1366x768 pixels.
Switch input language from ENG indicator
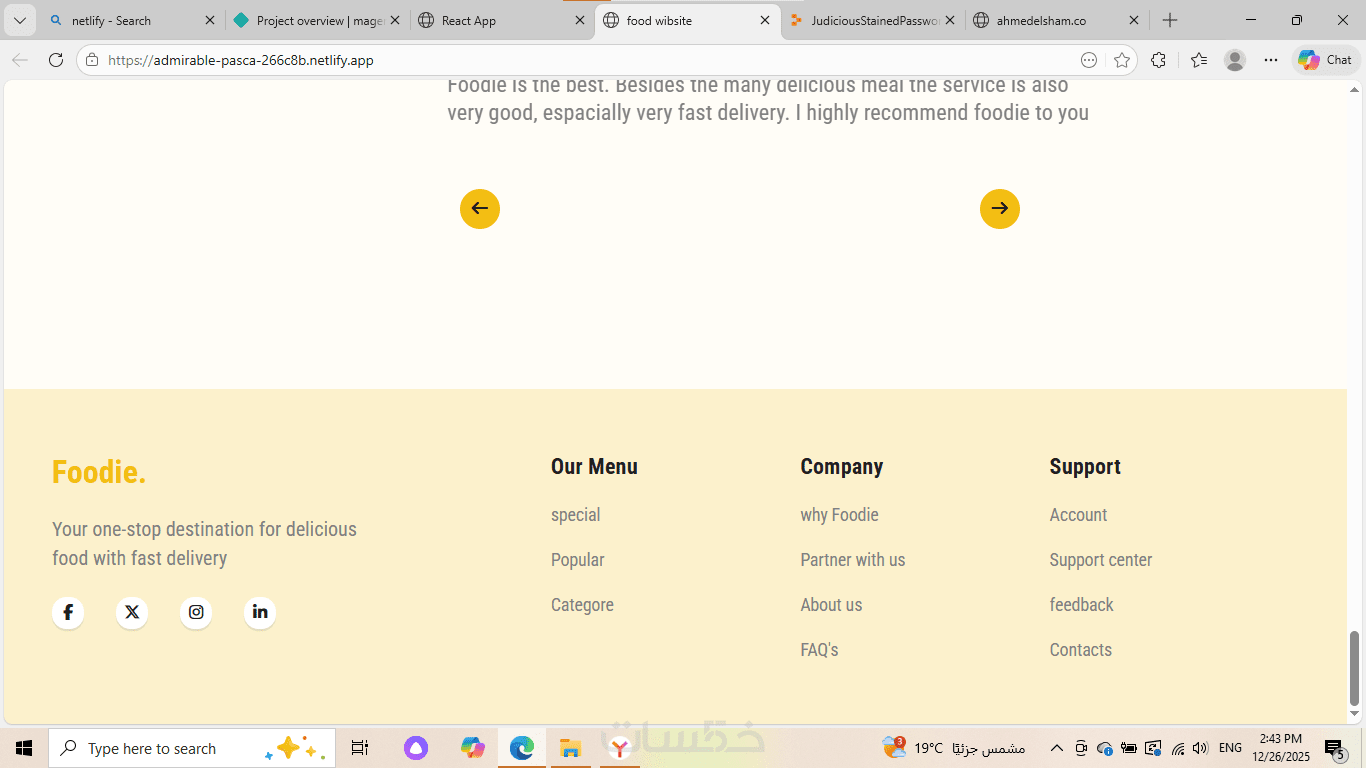(x=1230, y=748)
